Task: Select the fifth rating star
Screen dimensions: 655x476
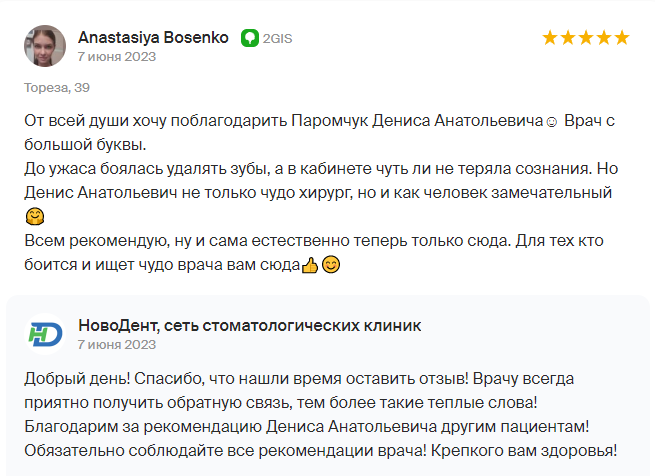Action: pos(622,38)
